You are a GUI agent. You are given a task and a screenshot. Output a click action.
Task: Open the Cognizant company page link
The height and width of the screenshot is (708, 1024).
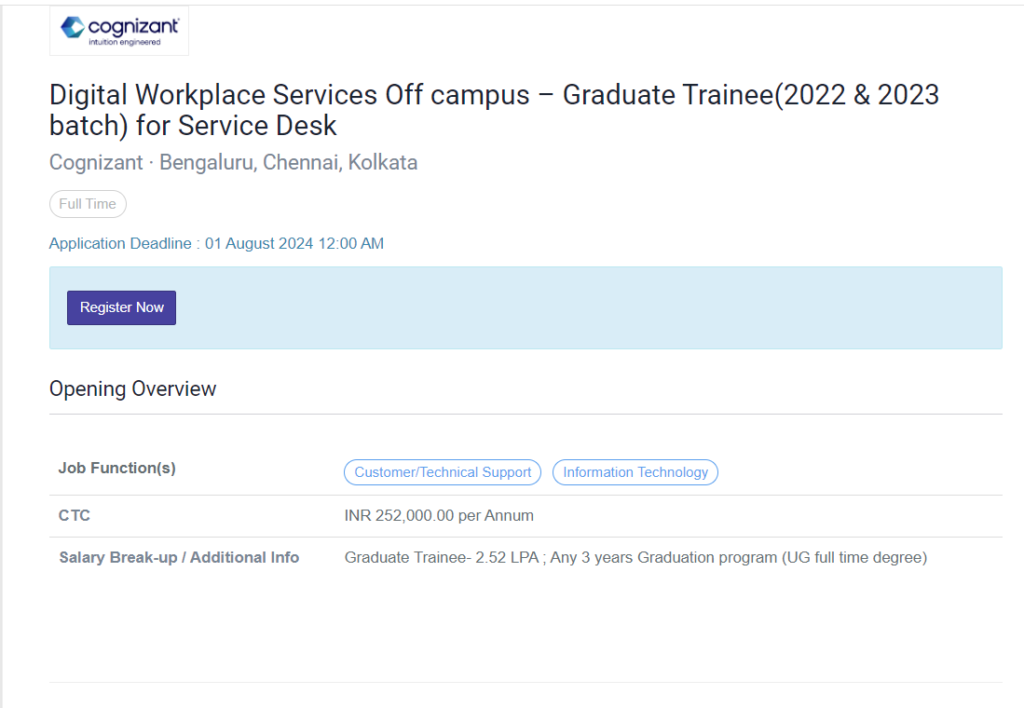95,162
